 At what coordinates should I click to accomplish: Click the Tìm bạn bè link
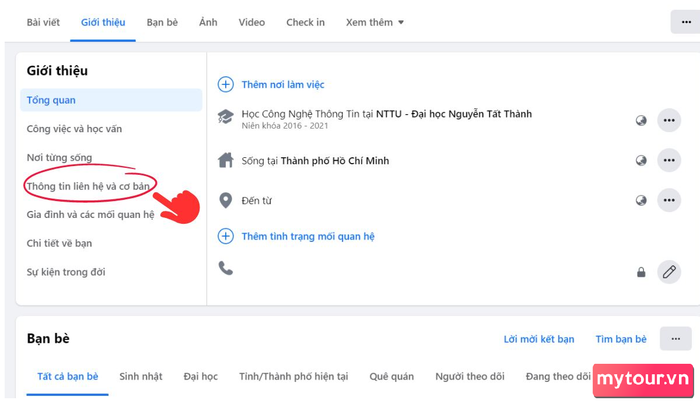click(621, 339)
